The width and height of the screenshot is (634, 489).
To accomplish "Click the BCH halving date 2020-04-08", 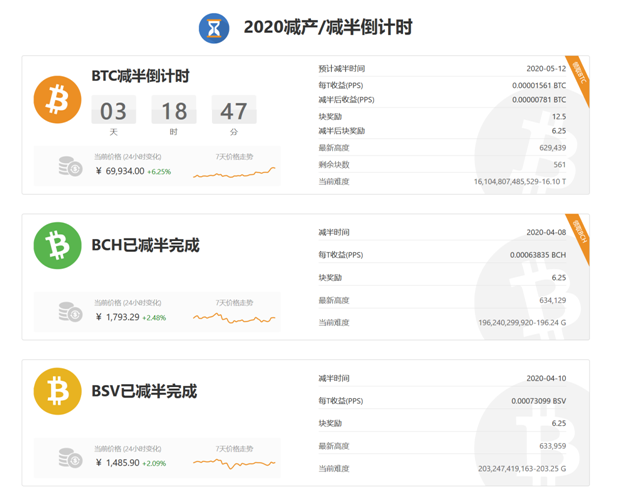I will coord(546,232).
